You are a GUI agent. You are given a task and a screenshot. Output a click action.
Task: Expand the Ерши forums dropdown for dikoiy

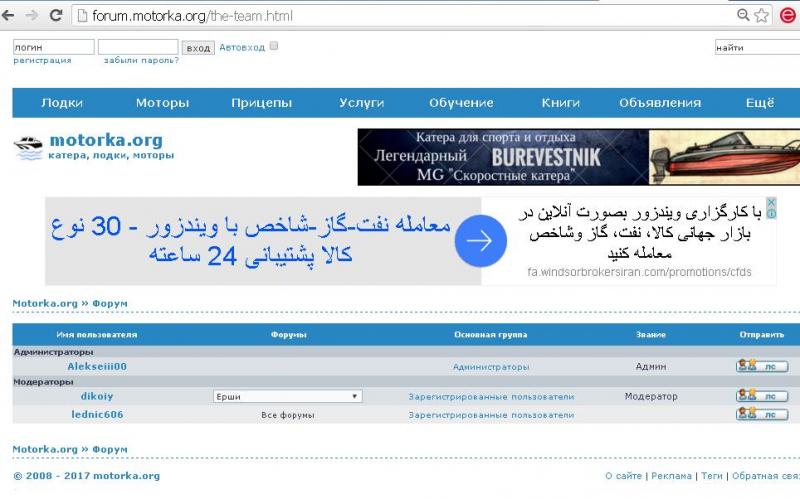[286, 397]
